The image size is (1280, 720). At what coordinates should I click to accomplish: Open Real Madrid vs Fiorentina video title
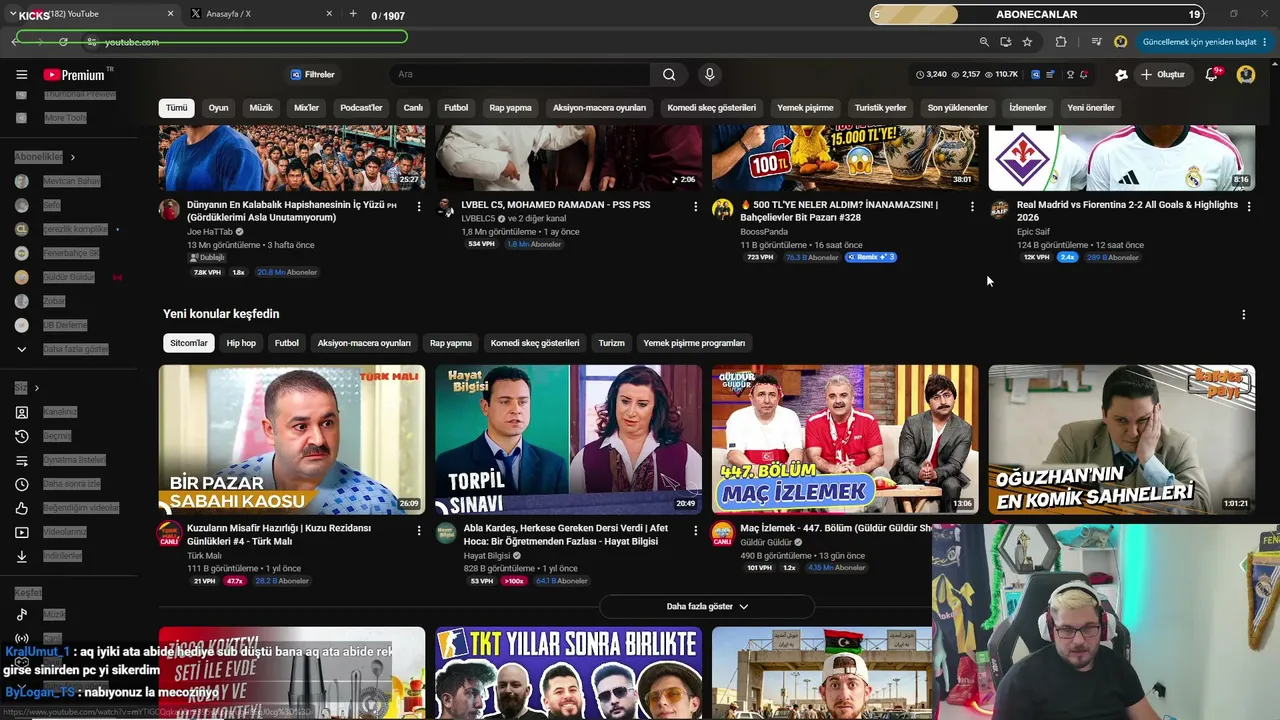1127,211
